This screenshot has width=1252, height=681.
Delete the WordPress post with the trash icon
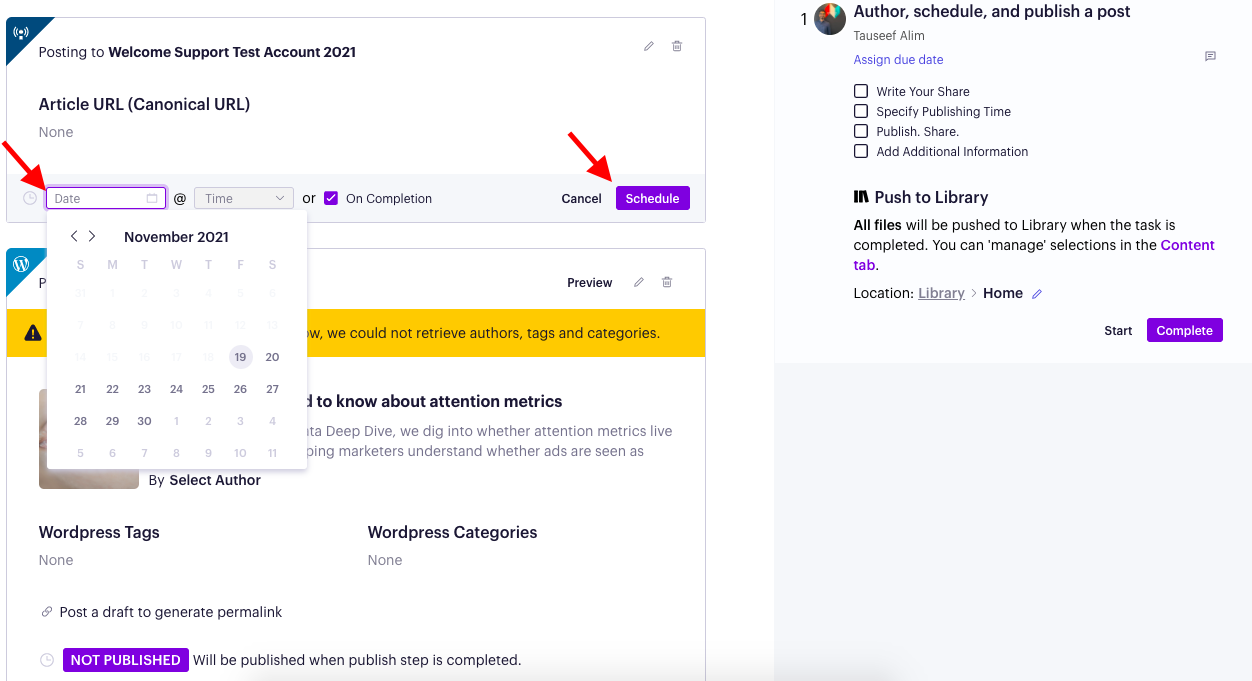coord(667,282)
